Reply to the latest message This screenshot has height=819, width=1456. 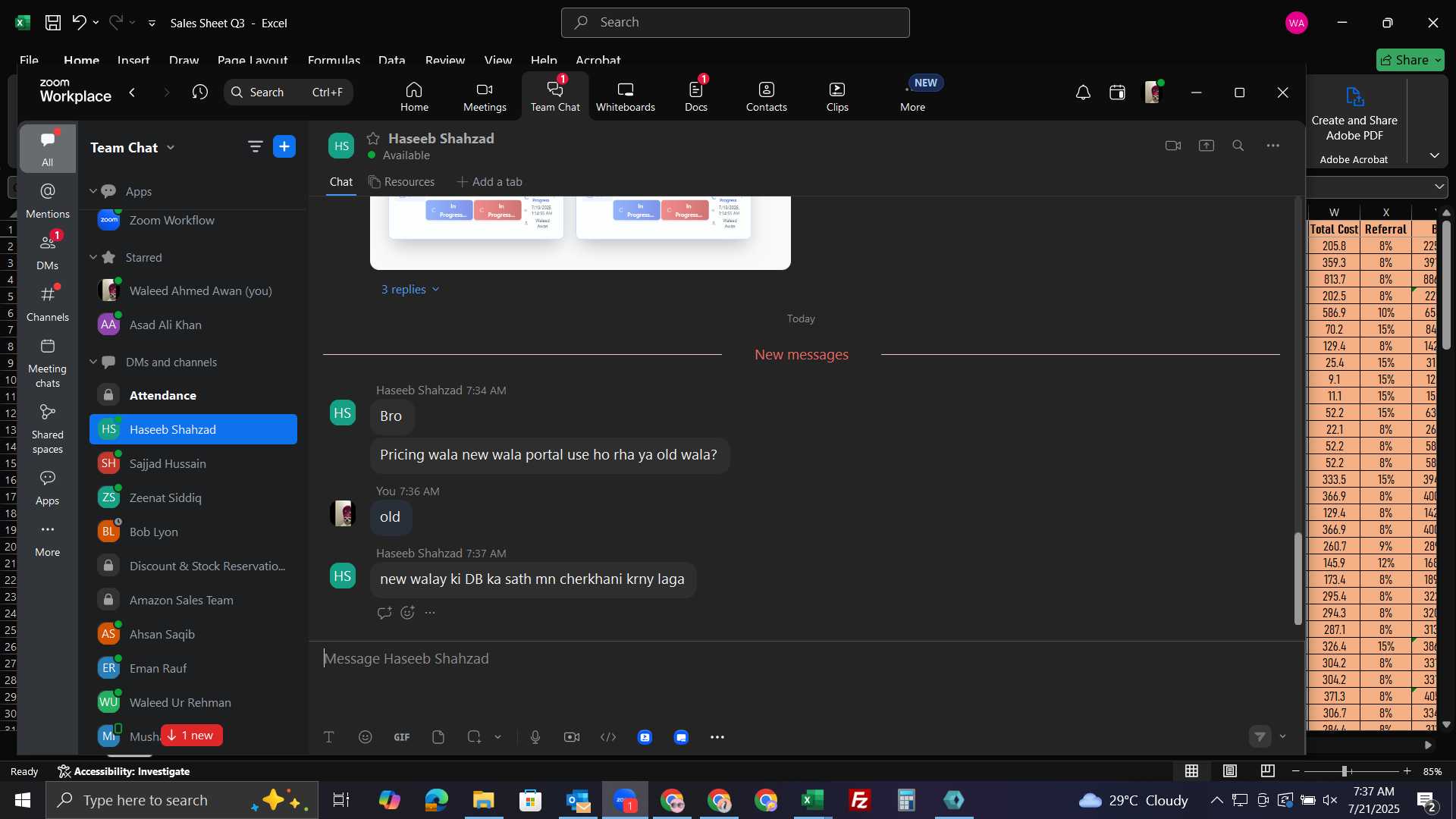coord(384,613)
